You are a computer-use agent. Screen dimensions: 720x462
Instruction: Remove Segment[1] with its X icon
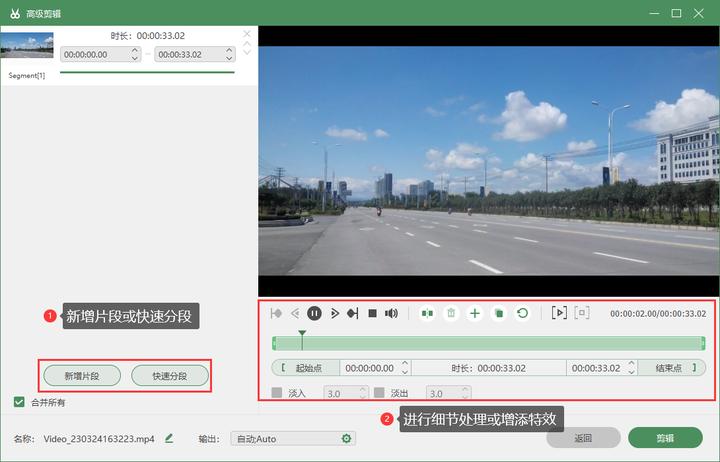tap(247, 34)
